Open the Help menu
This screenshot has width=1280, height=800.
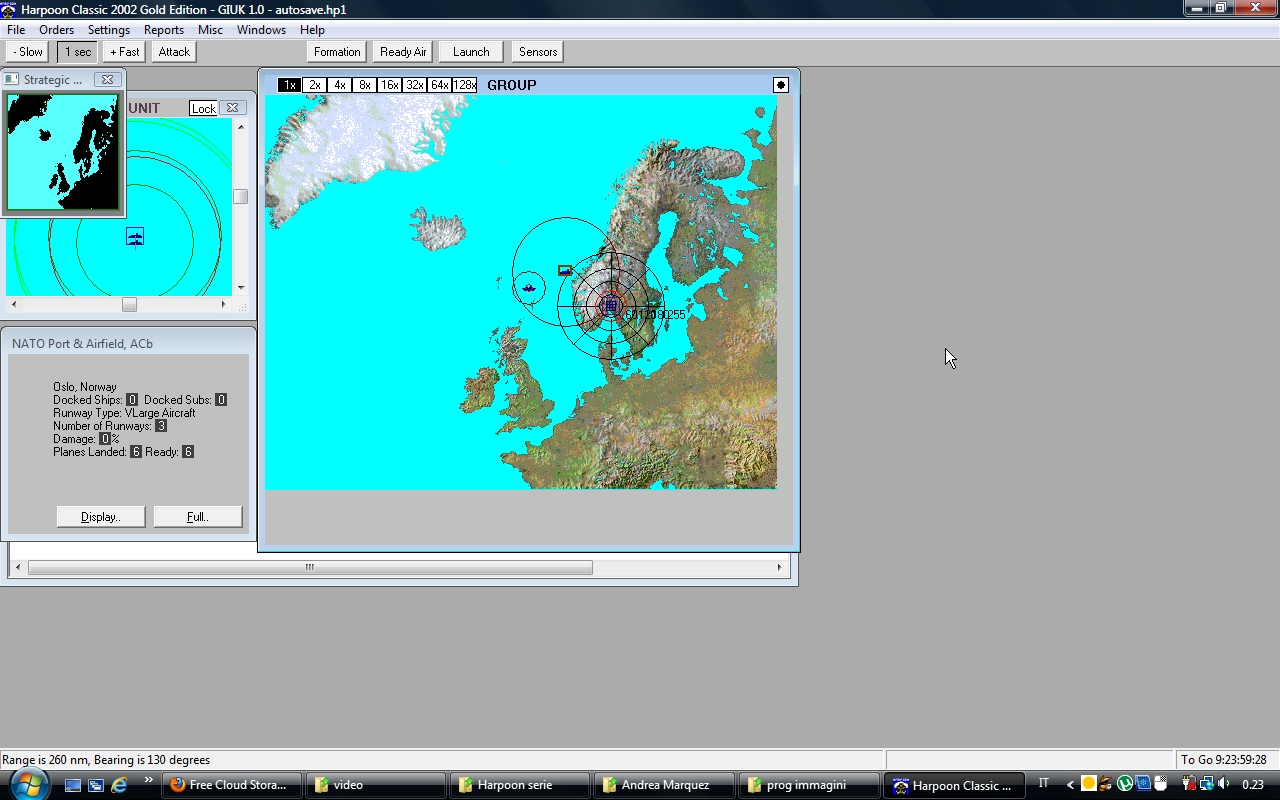(312, 30)
